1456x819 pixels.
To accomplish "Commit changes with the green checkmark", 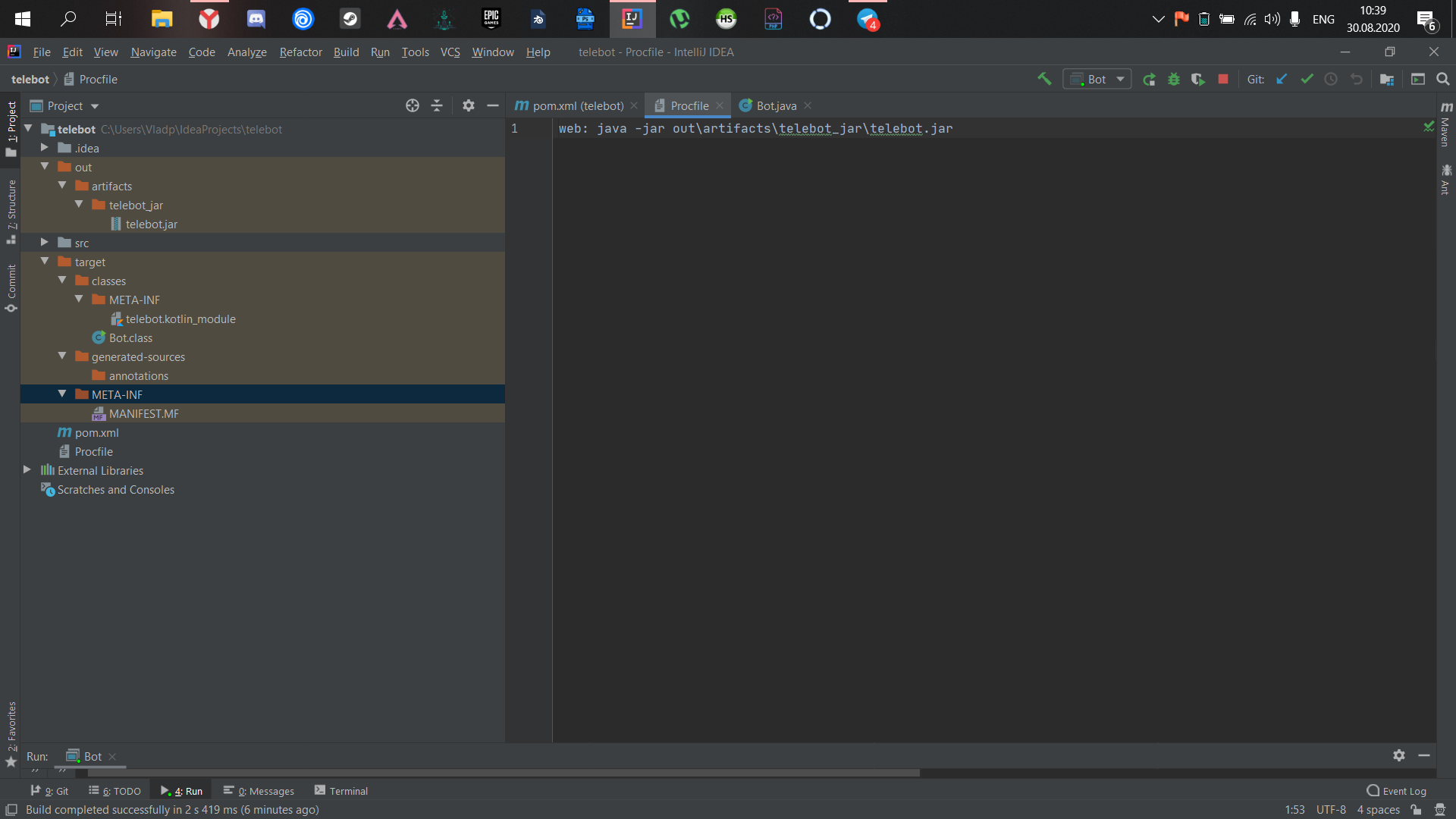I will (x=1307, y=79).
